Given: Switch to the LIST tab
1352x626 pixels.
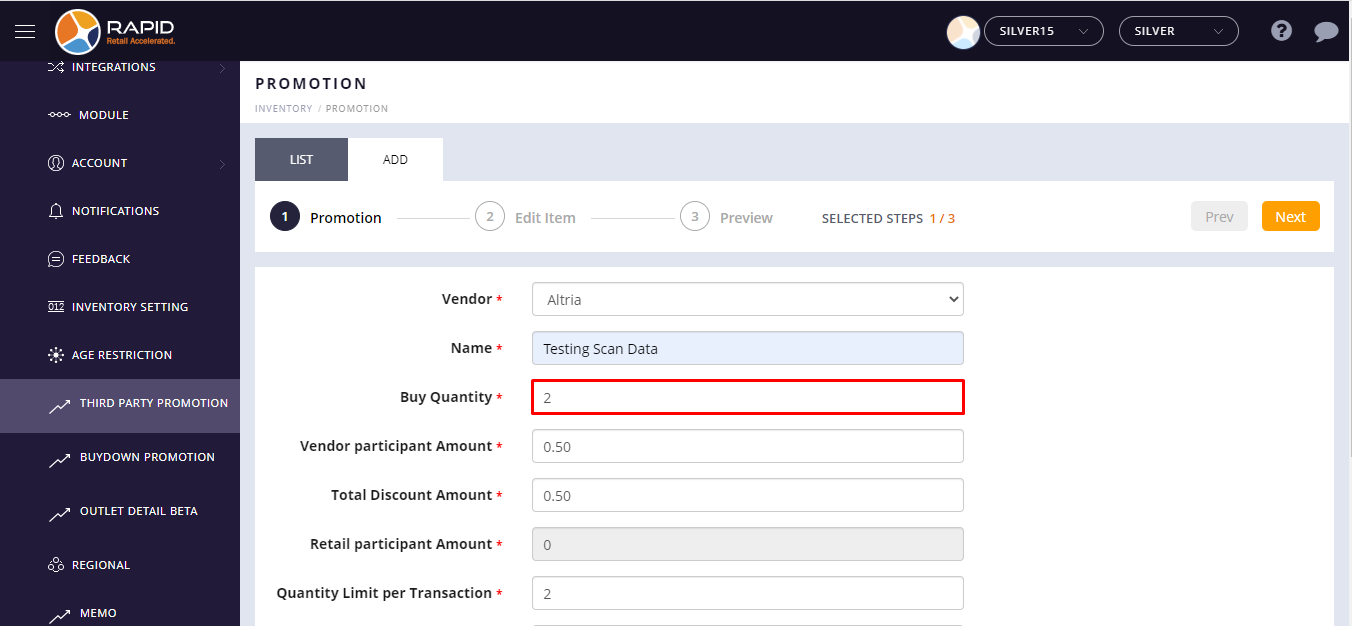Looking at the screenshot, I should coord(301,160).
